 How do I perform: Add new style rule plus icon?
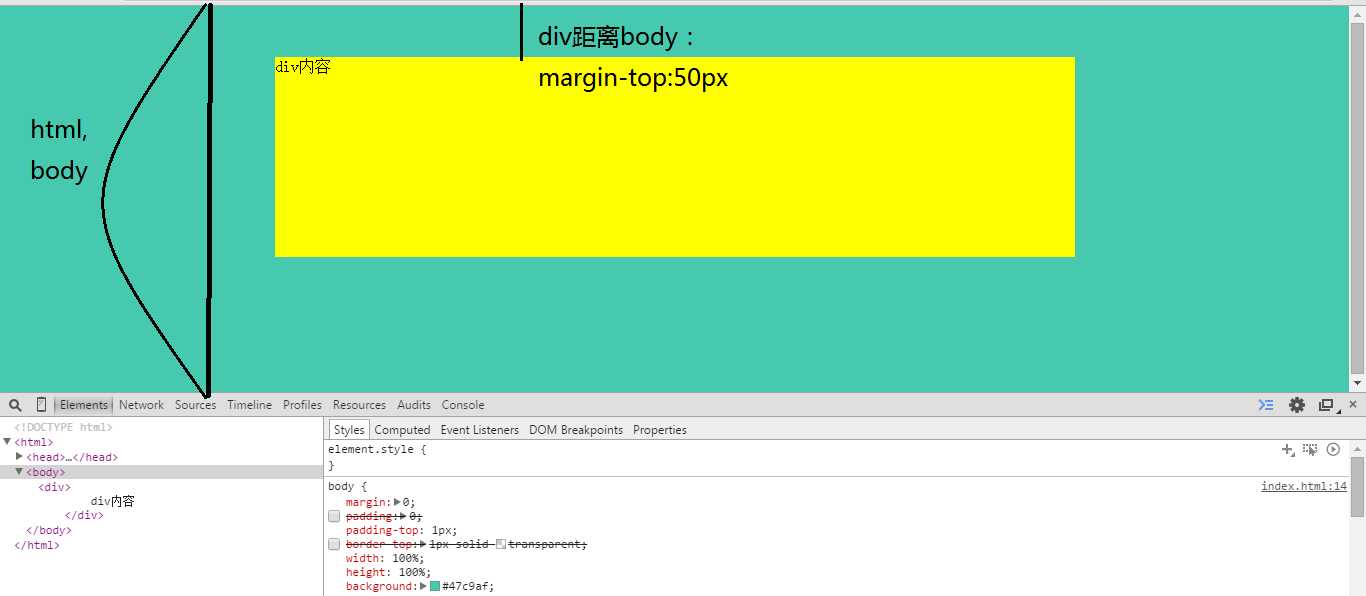(1288, 450)
